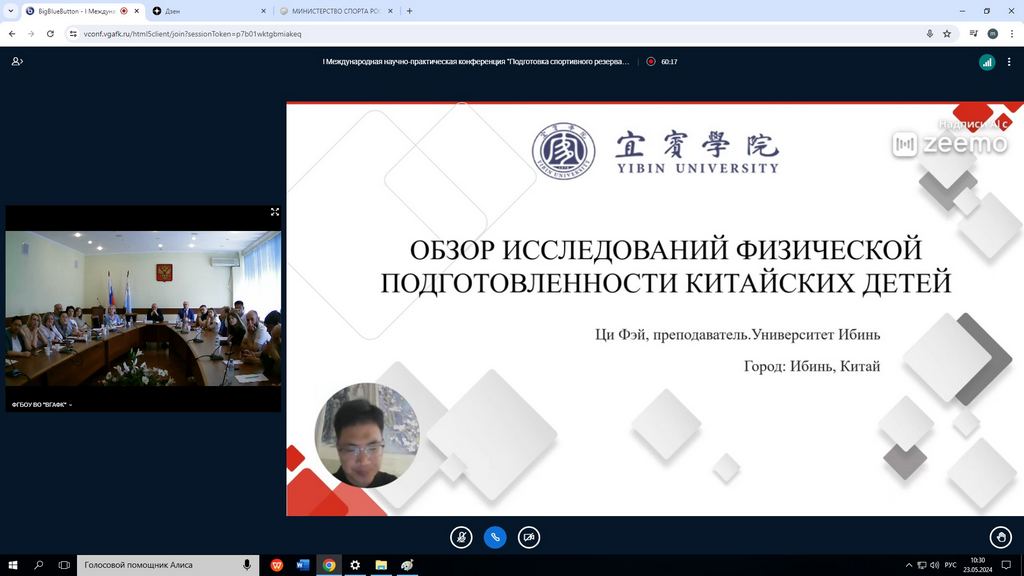Expand the Chrome tab search dropdown
This screenshot has width=1024, height=576.
(x=10, y=11)
